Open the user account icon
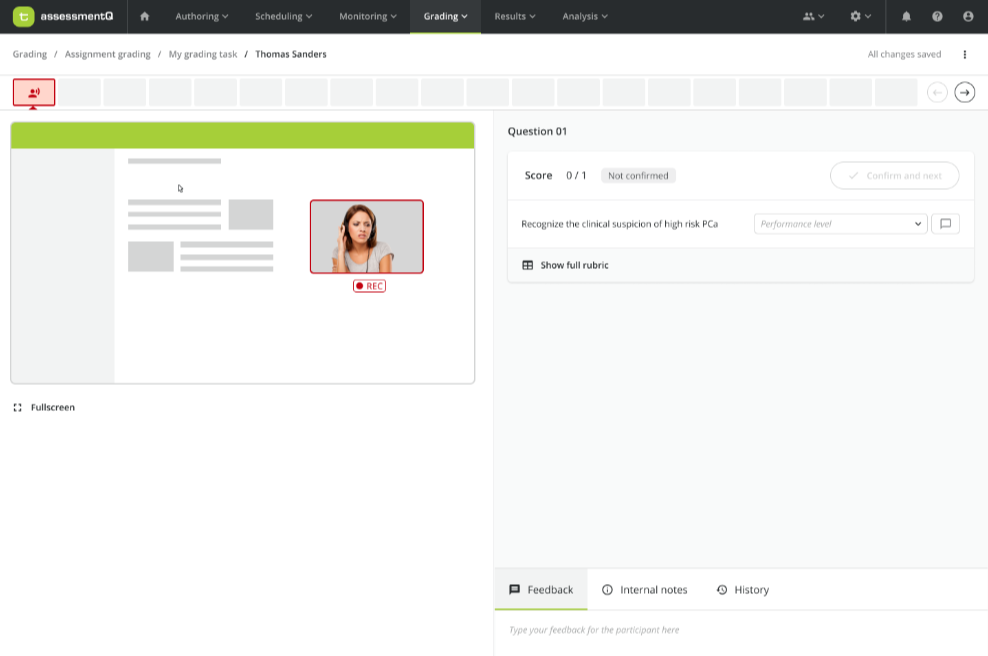The width and height of the screenshot is (988, 656). [x=968, y=16]
